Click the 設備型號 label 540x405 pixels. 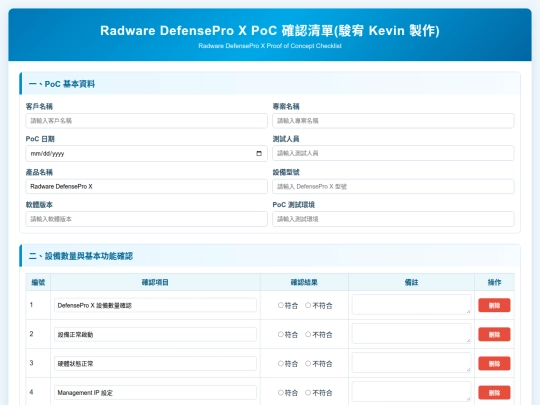pos(286,172)
